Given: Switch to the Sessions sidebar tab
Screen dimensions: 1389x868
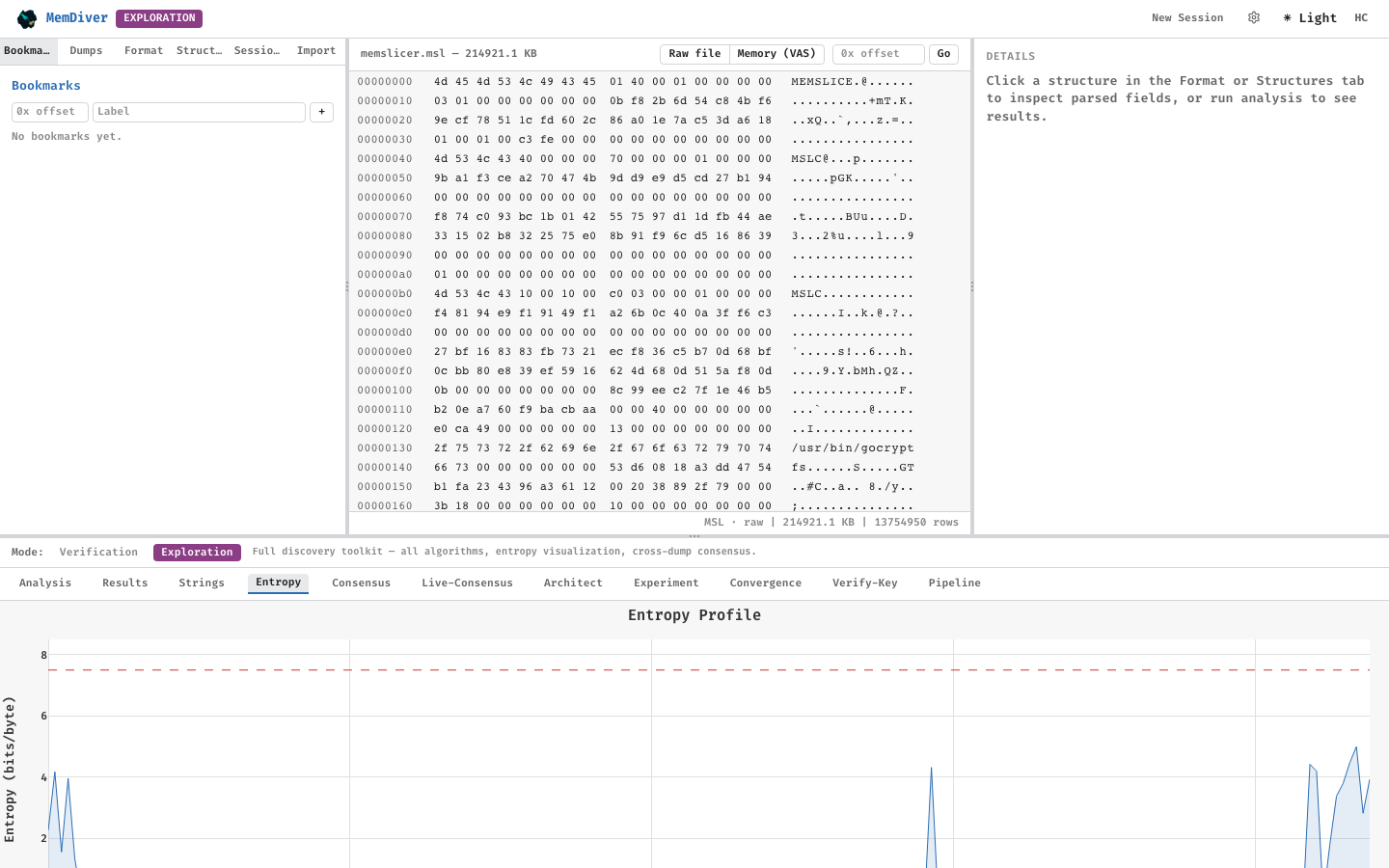Looking at the screenshot, I should click(258, 51).
